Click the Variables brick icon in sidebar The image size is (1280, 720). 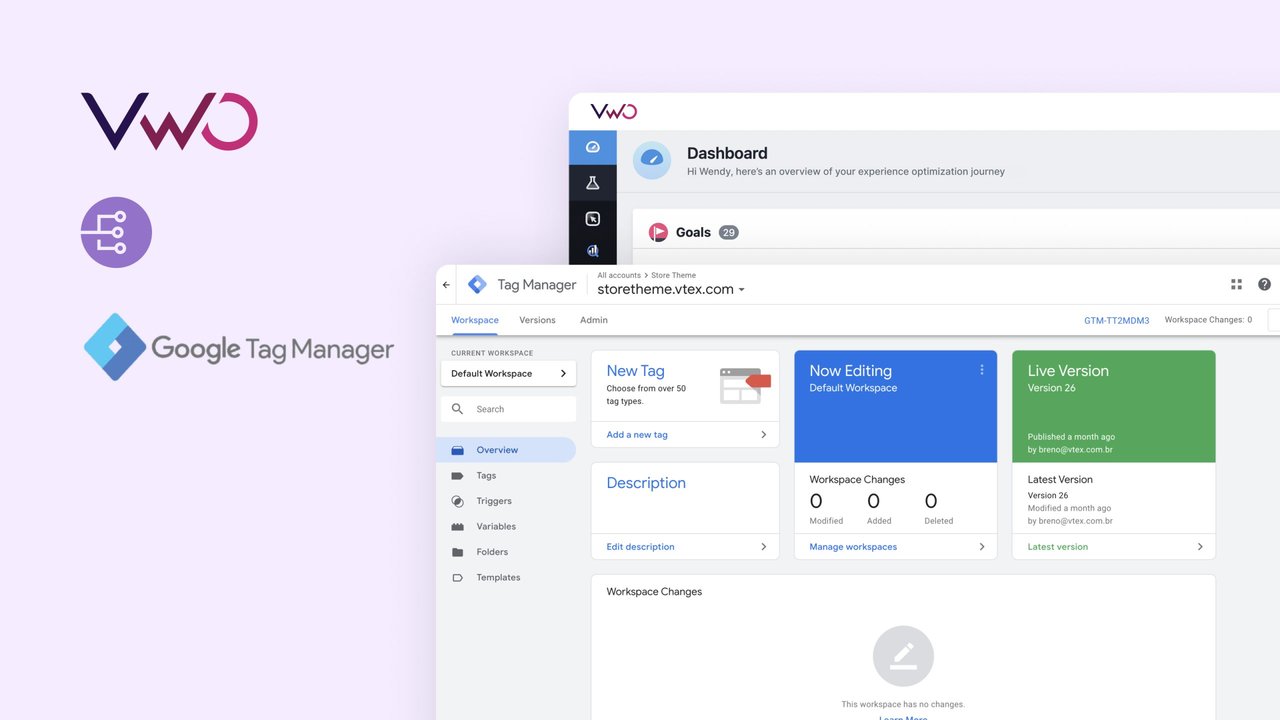coord(458,527)
